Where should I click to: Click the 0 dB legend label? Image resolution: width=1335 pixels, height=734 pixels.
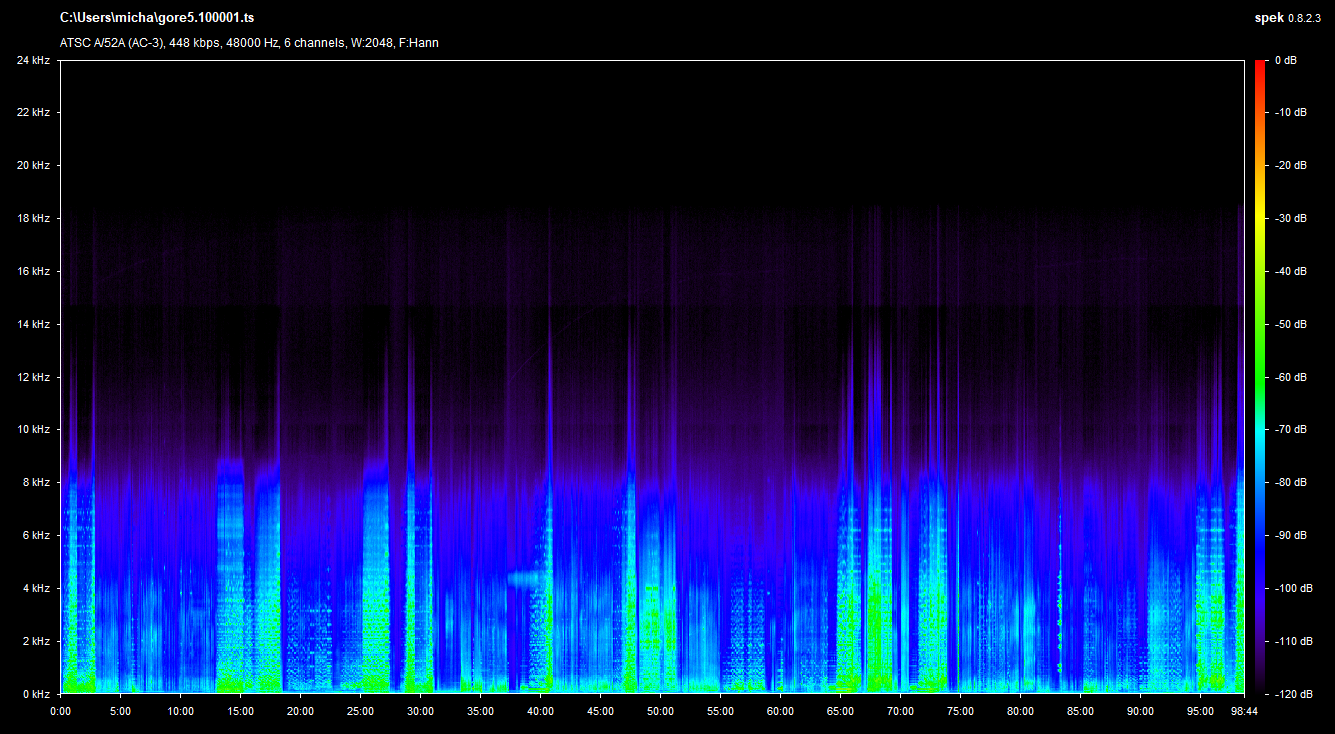click(1286, 60)
